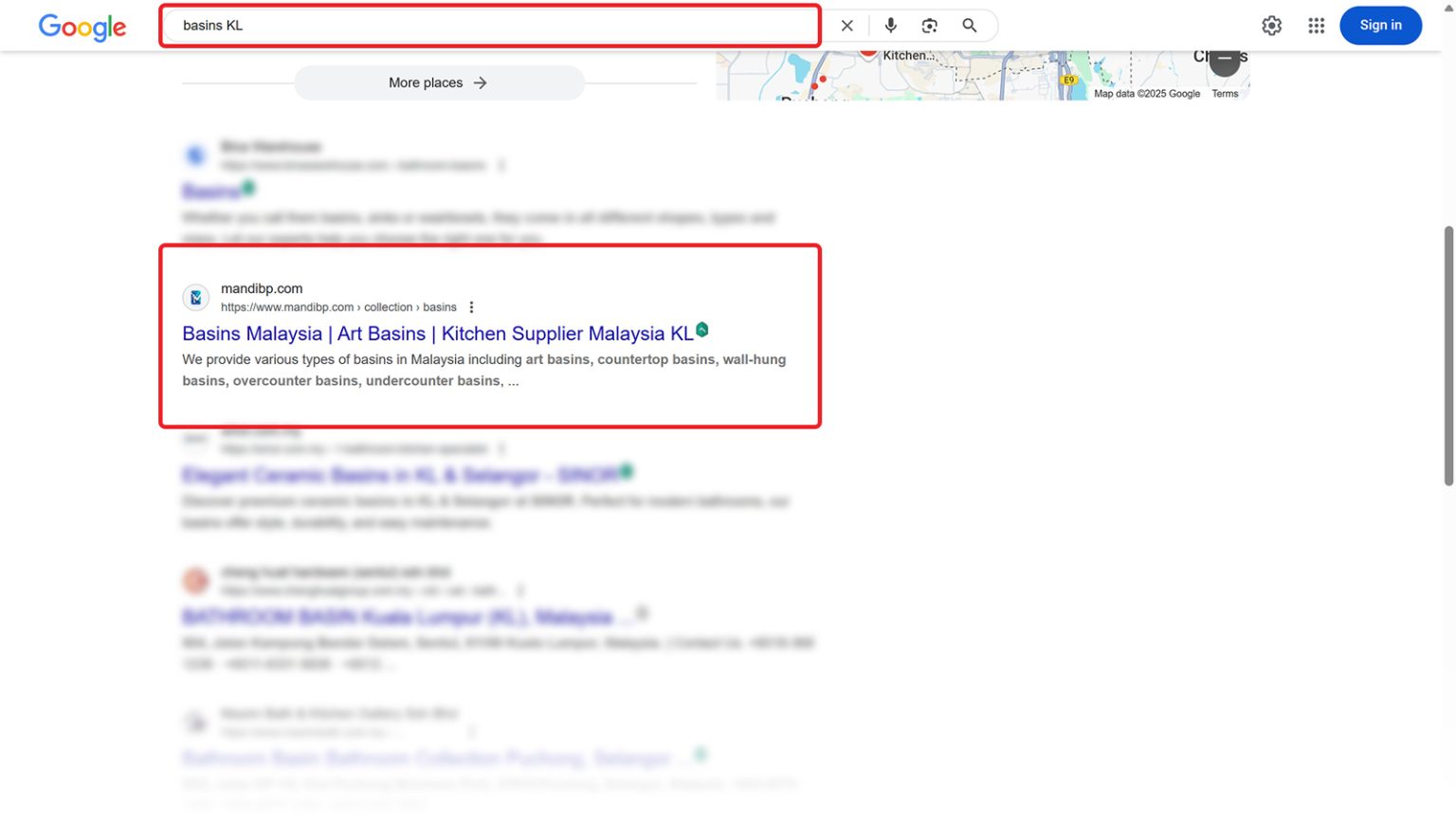Open search by image camera icon
1456x840 pixels.
(929, 26)
